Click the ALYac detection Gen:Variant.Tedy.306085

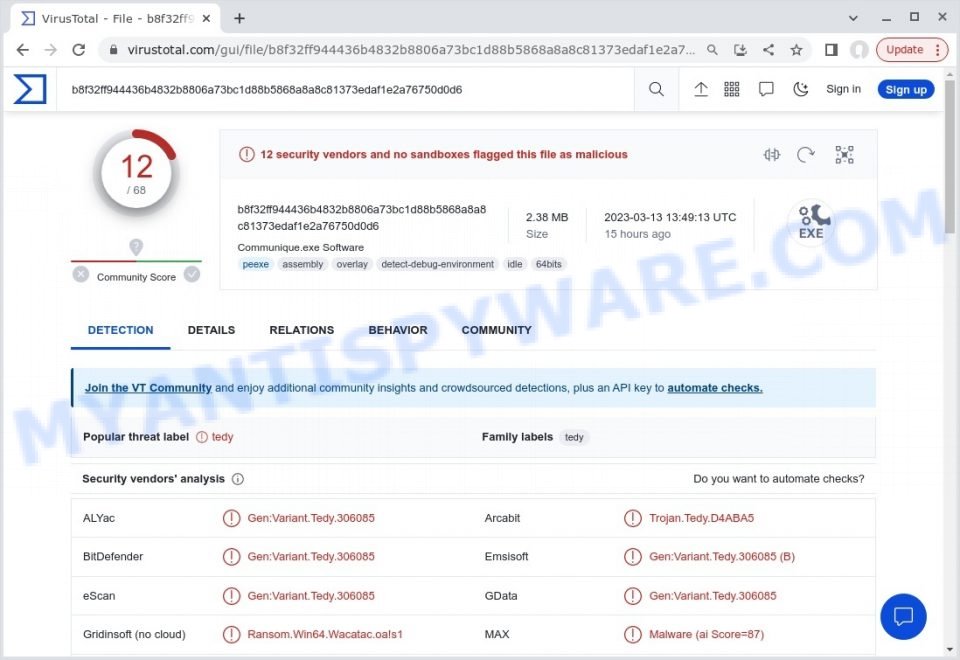[311, 518]
